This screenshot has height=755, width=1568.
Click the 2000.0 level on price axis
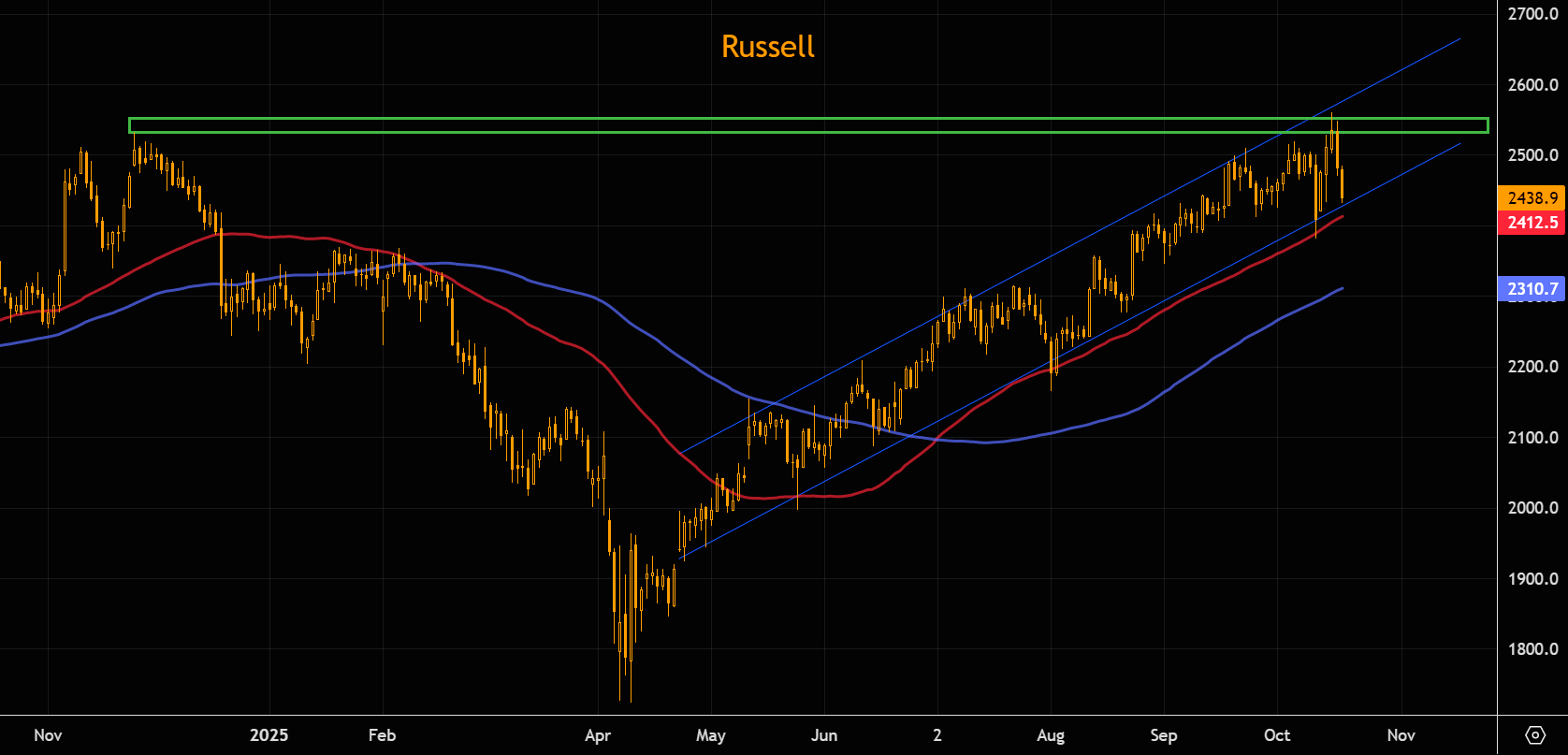(1532, 508)
